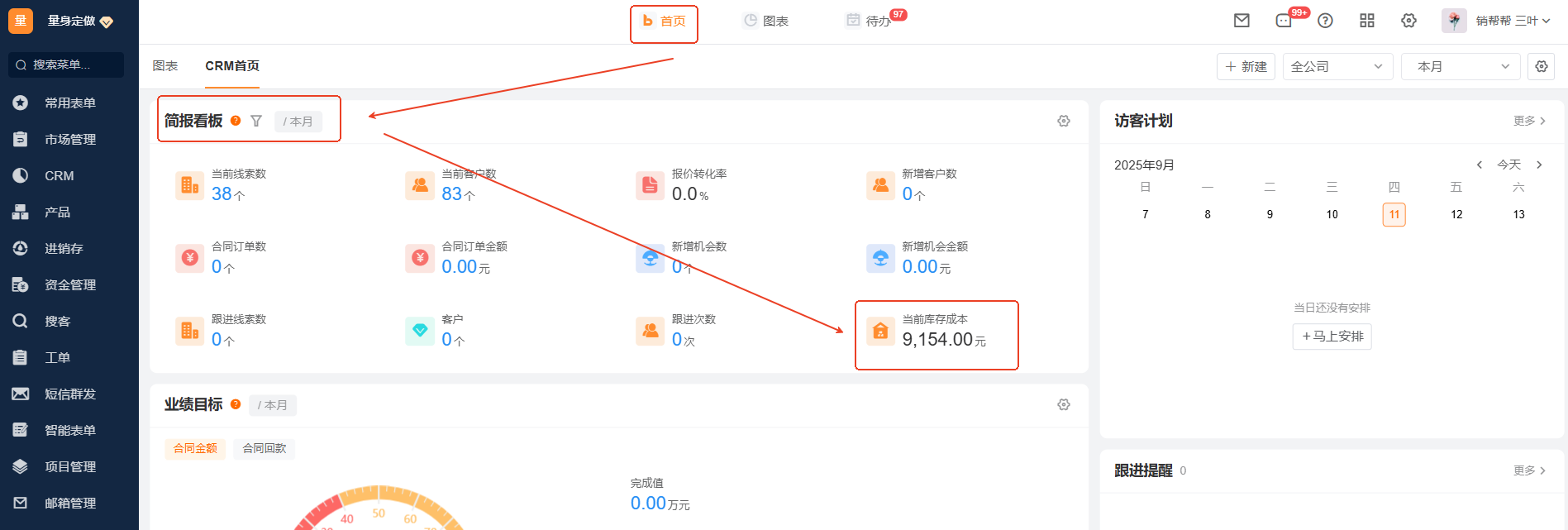Open the 全公司 scope dropdown
Viewport: 1568px width, 530px height.
tap(1337, 66)
